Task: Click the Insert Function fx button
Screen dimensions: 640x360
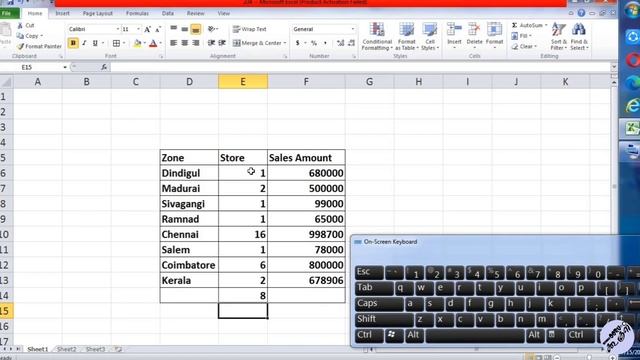Action: pos(104,67)
